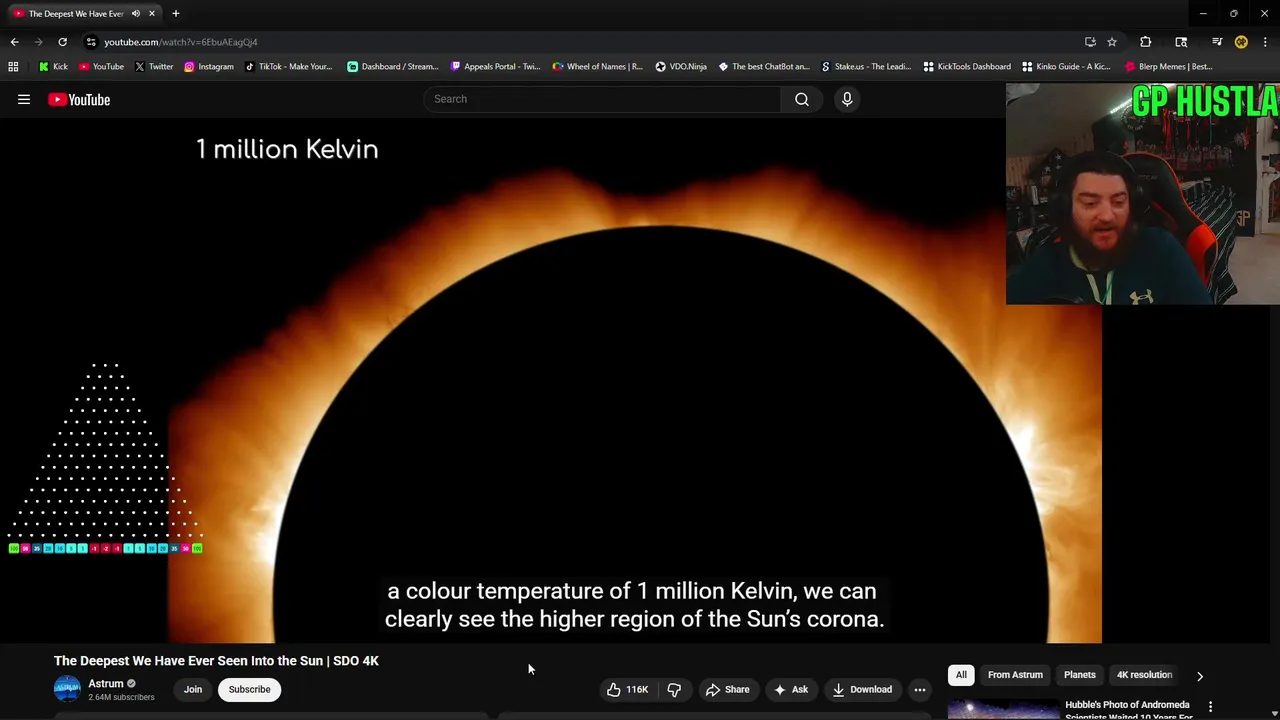Viewport: 1280px width, 720px height.
Task: Click the video player area to pause
Action: pyautogui.click(x=635, y=380)
